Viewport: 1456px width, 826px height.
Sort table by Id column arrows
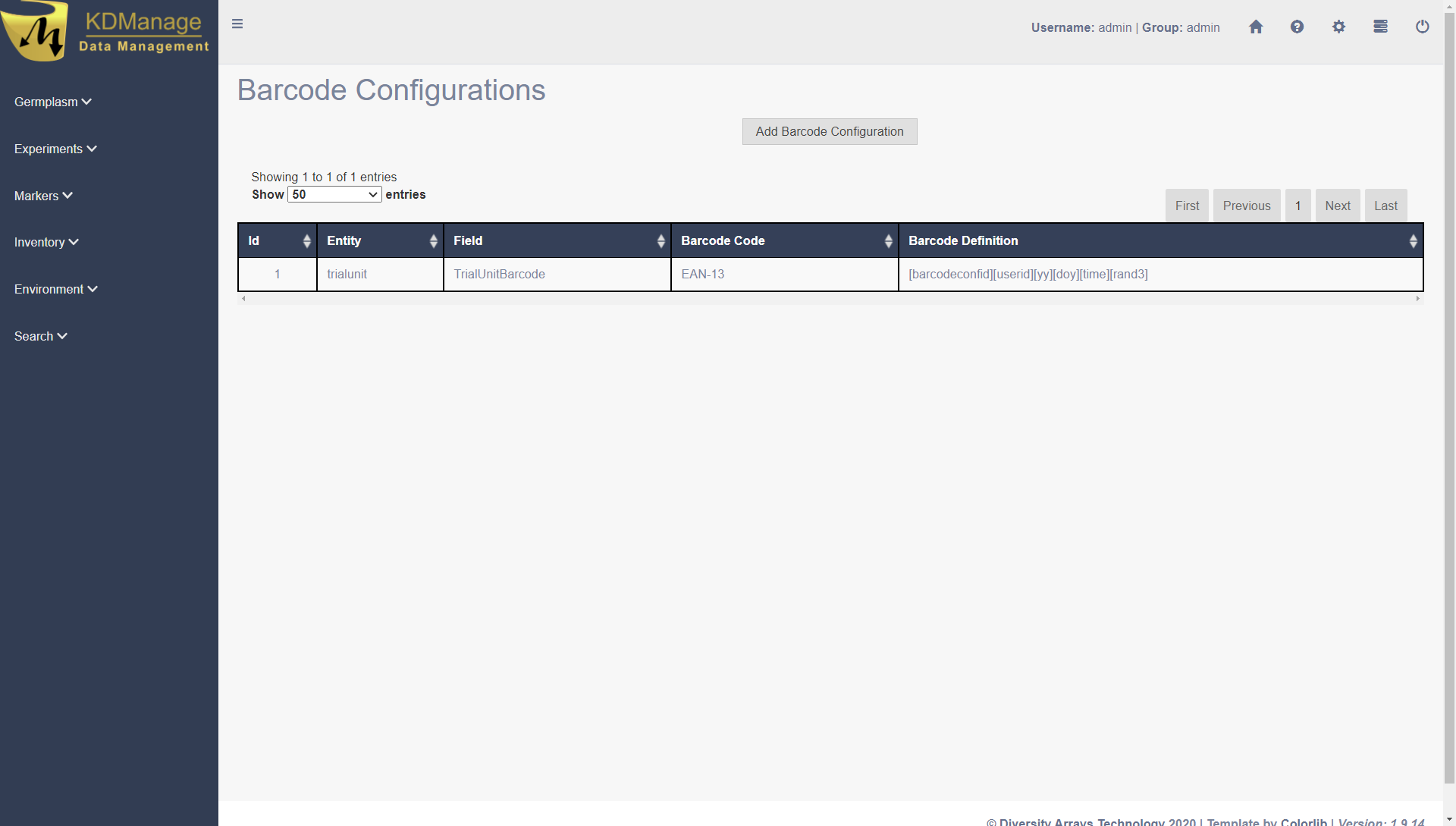pyautogui.click(x=306, y=241)
